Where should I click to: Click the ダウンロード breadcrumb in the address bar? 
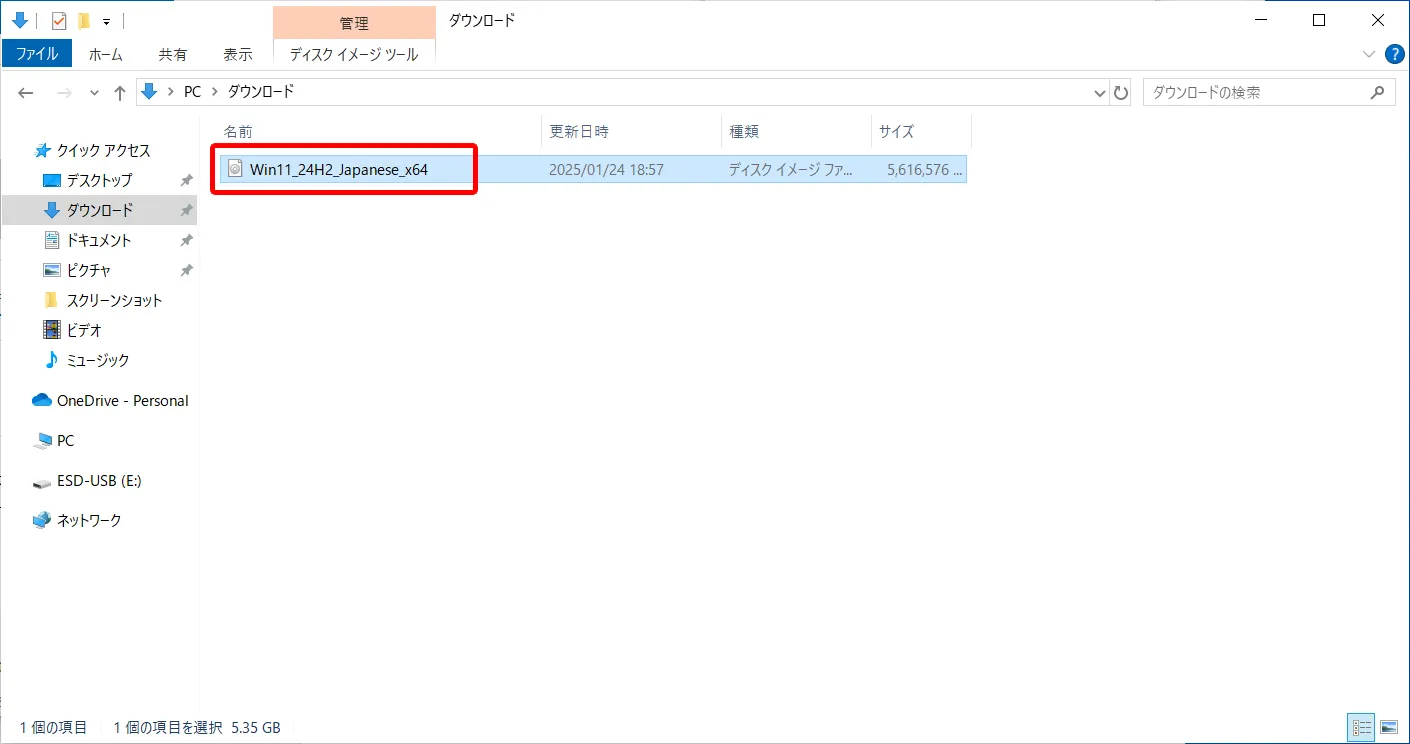click(x=261, y=92)
